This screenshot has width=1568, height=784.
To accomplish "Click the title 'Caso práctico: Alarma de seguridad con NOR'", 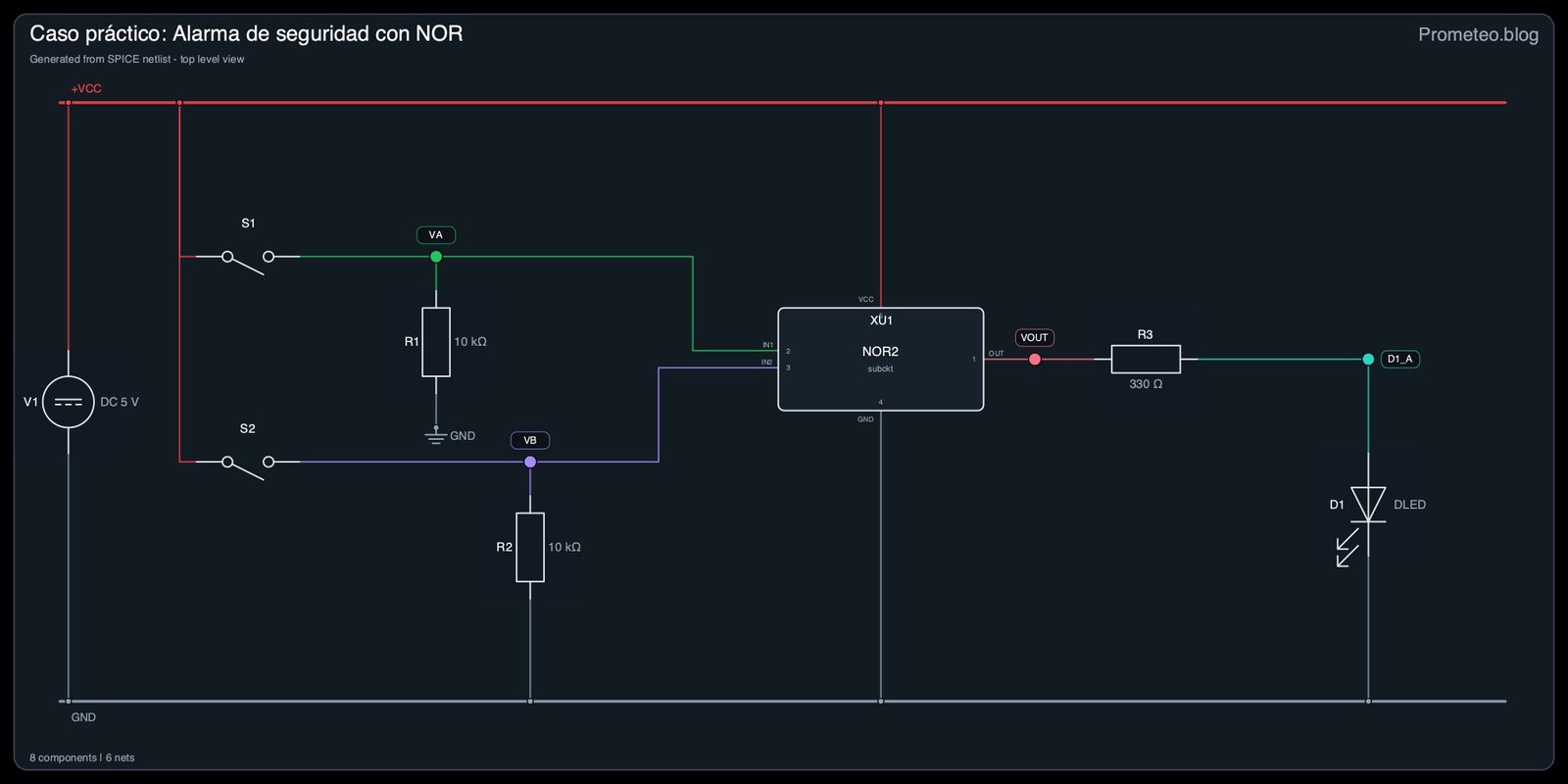I will 246,33.
